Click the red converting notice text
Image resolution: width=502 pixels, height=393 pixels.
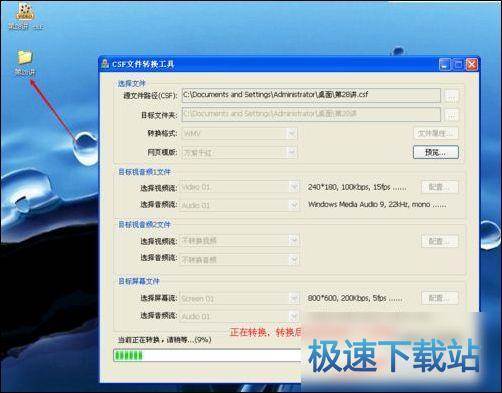pos(266,332)
